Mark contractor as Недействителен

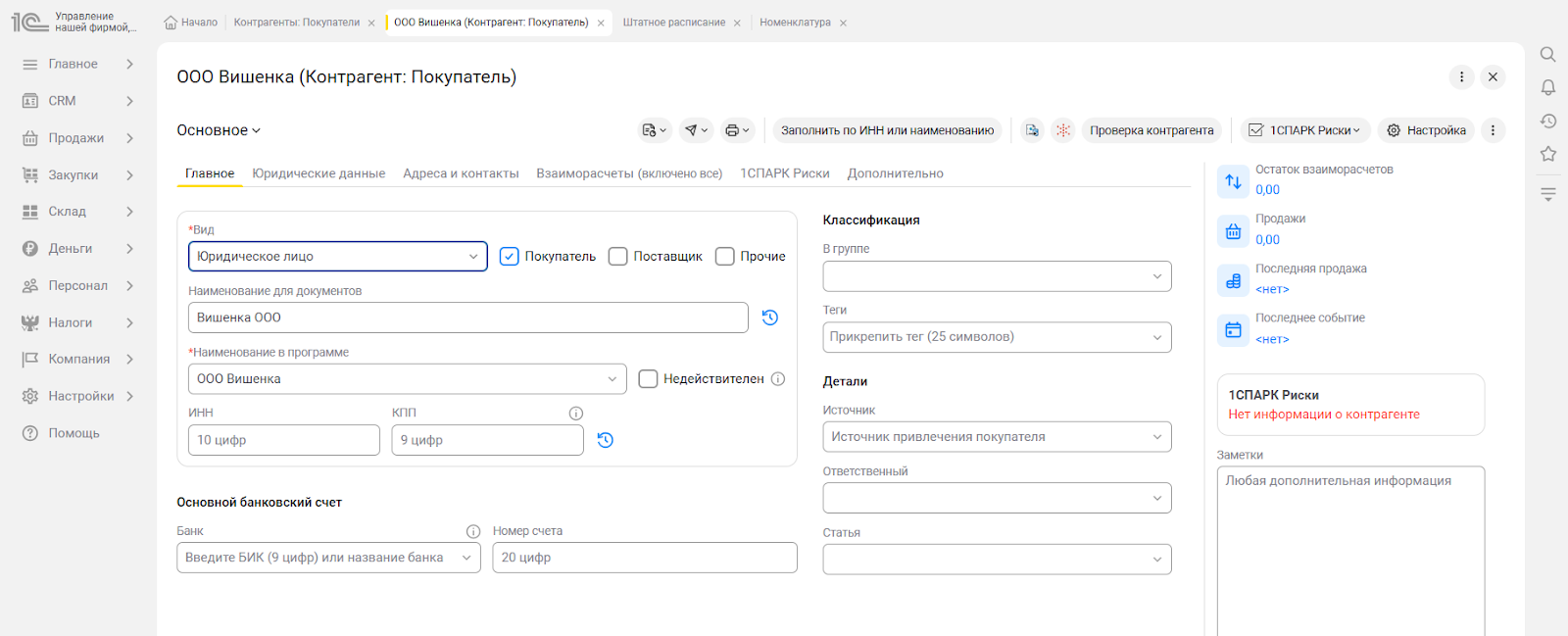pyautogui.click(x=648, y=379)
